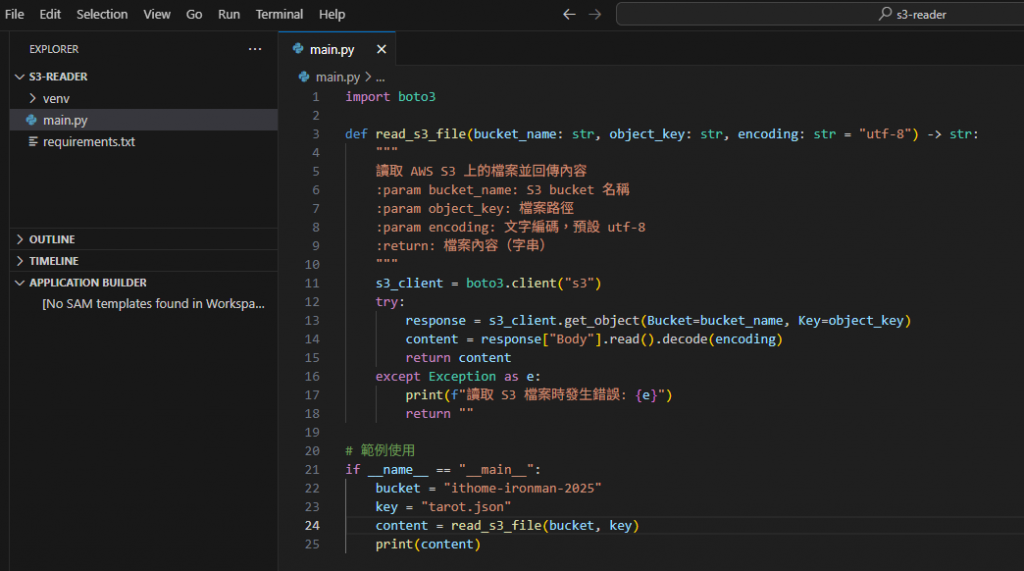Click 'return content' on line 15
The height and width of the screenshot is (571, 1024).
458,357
